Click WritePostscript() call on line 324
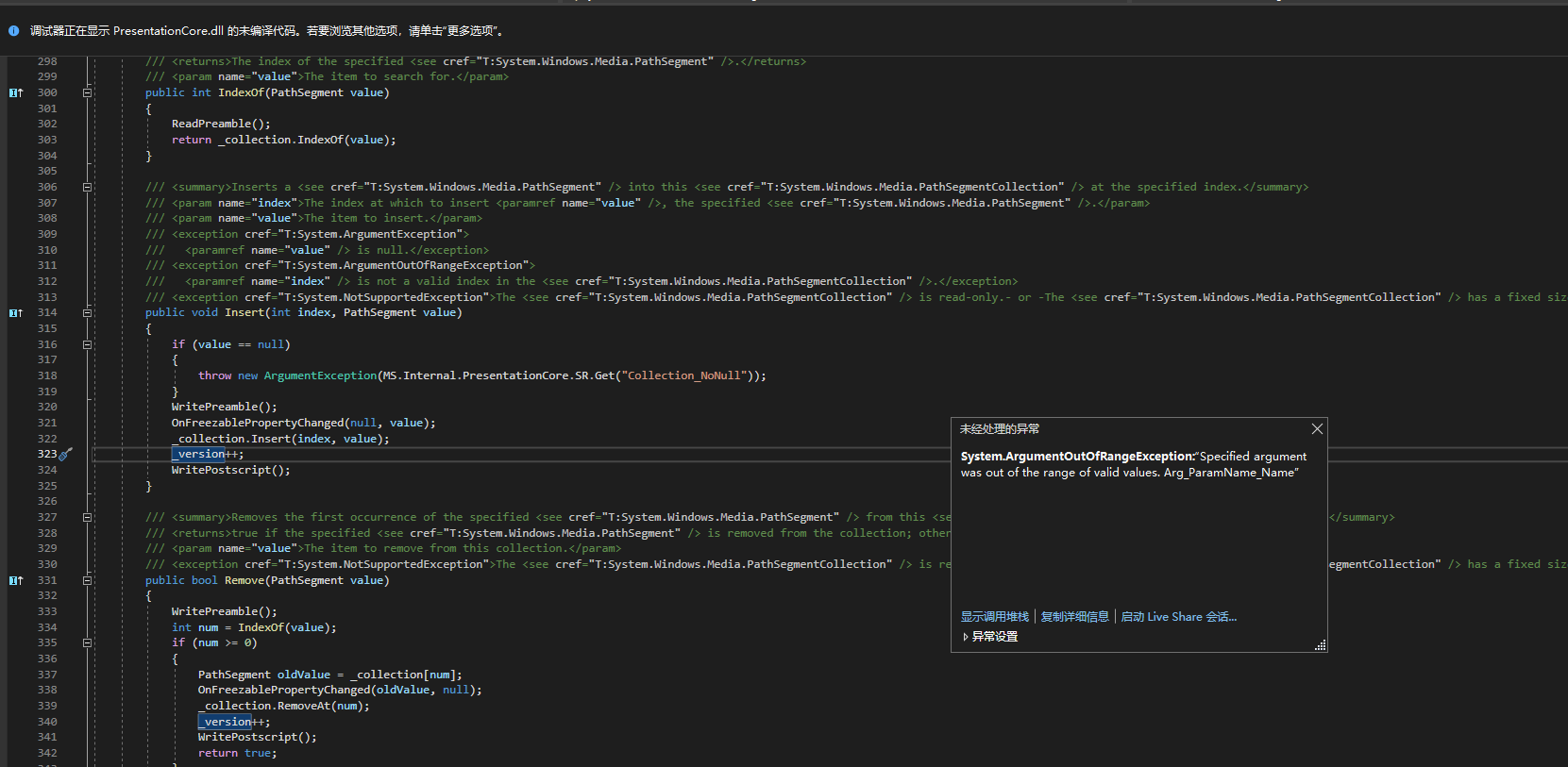This screenshot has height=767, width=1568. [230, 470]
